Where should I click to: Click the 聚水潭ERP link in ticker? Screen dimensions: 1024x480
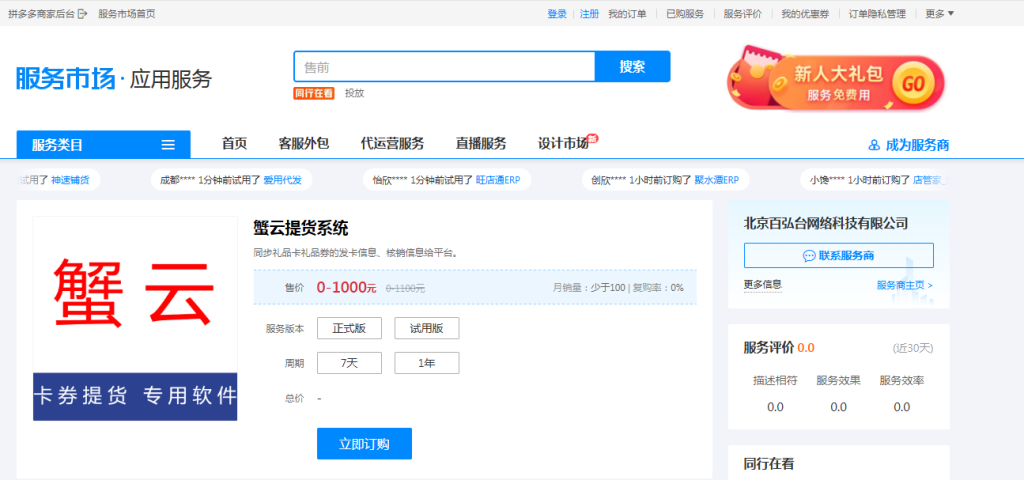coord(716,180)
